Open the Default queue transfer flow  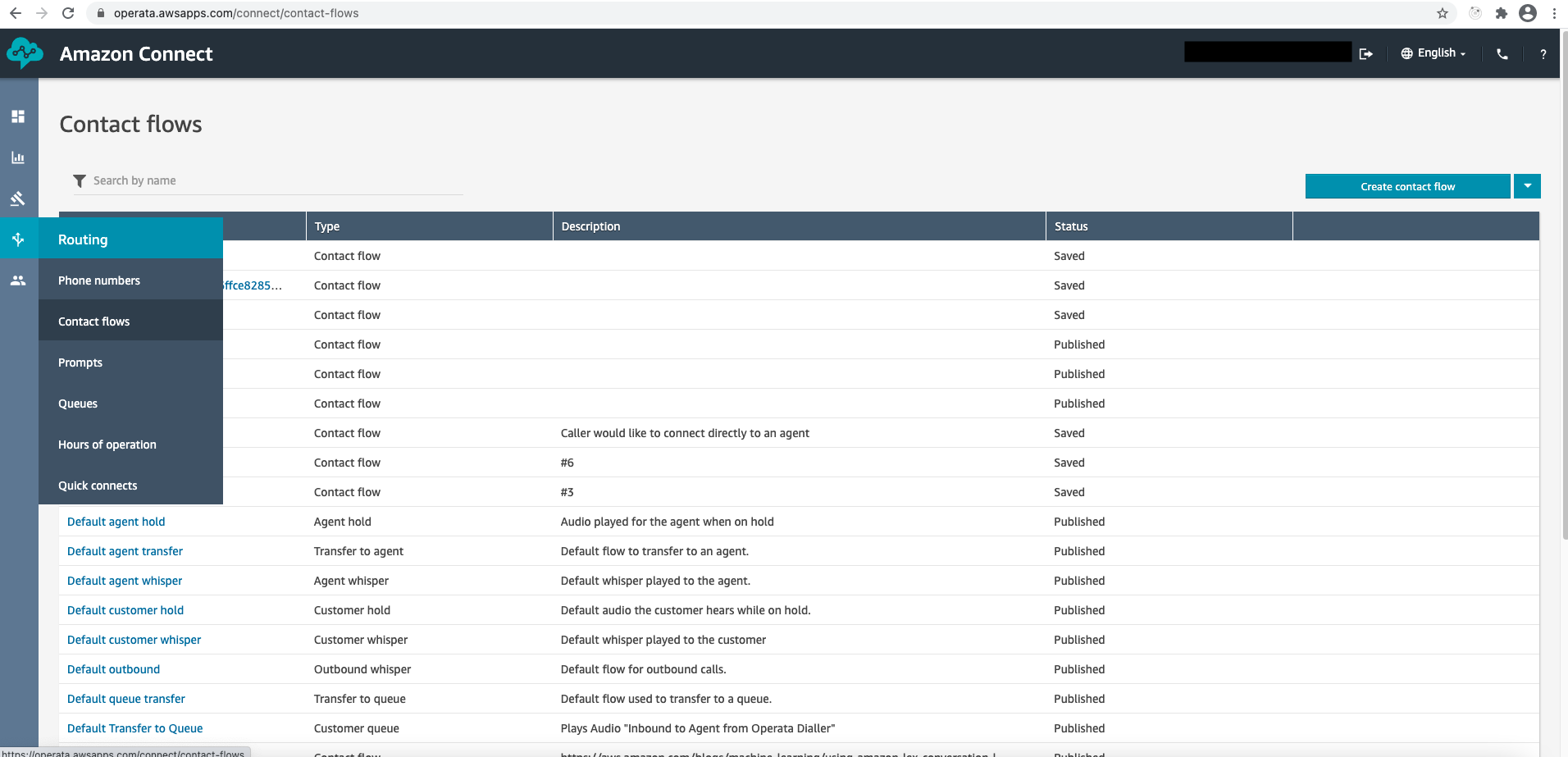tap(126, 699)
